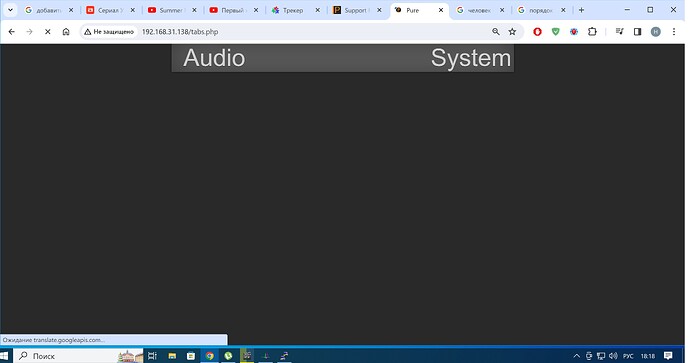
Task: Go back to the previous page
Action: point(11,32)
